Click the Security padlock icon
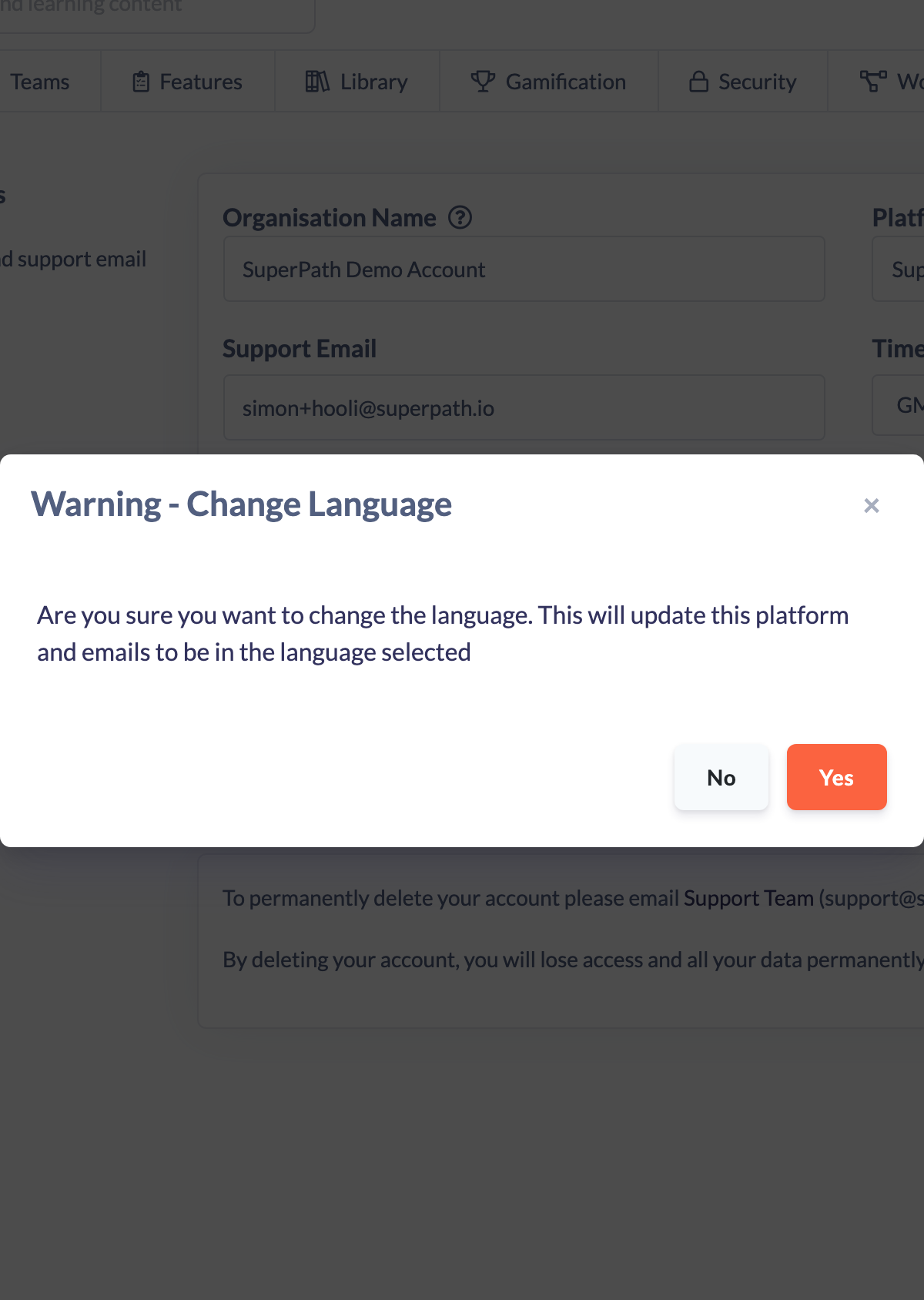Viewport: 924px width, 1300px height. point(698,82)
